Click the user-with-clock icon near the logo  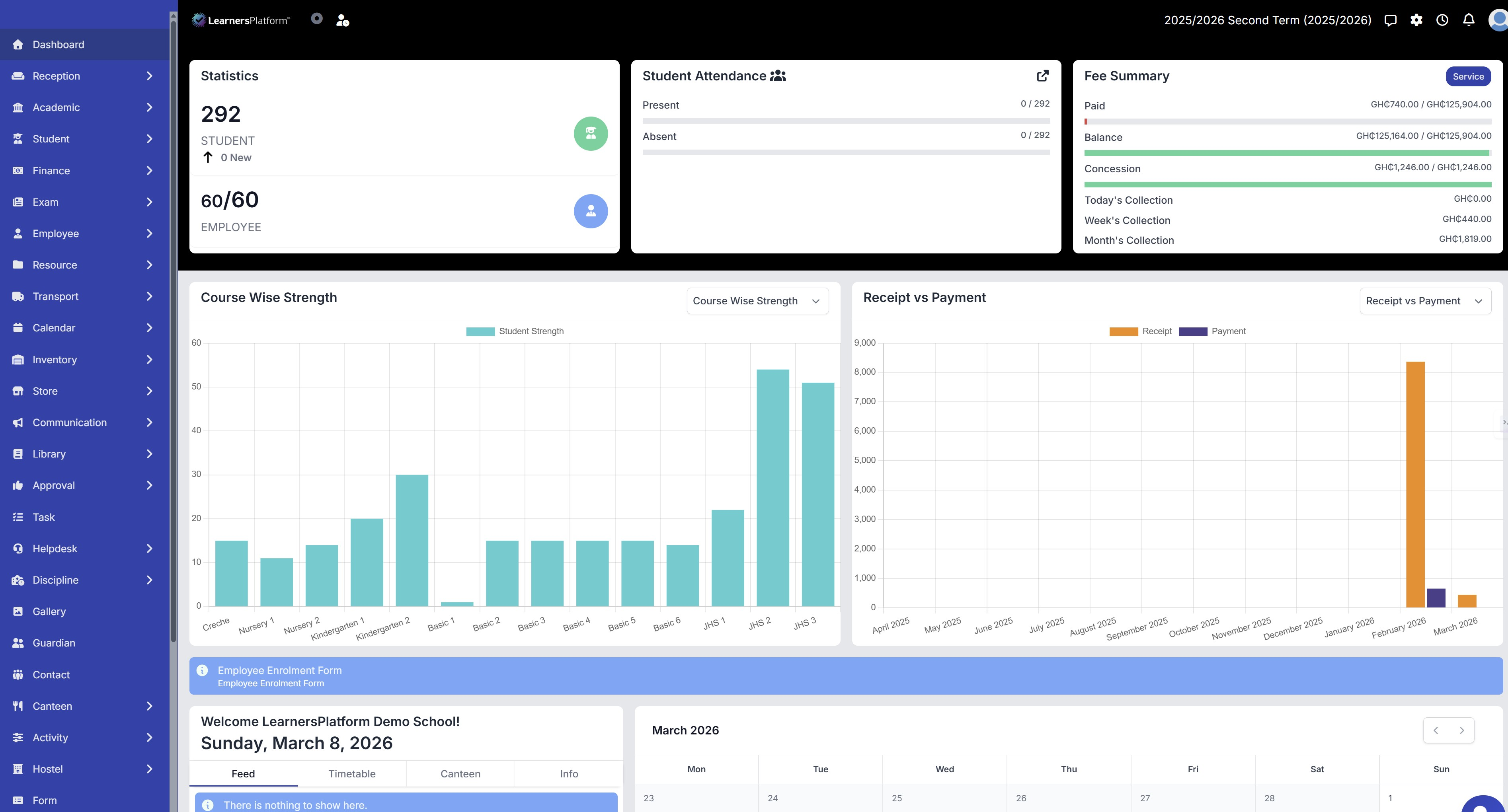click(x=342, y=20)
